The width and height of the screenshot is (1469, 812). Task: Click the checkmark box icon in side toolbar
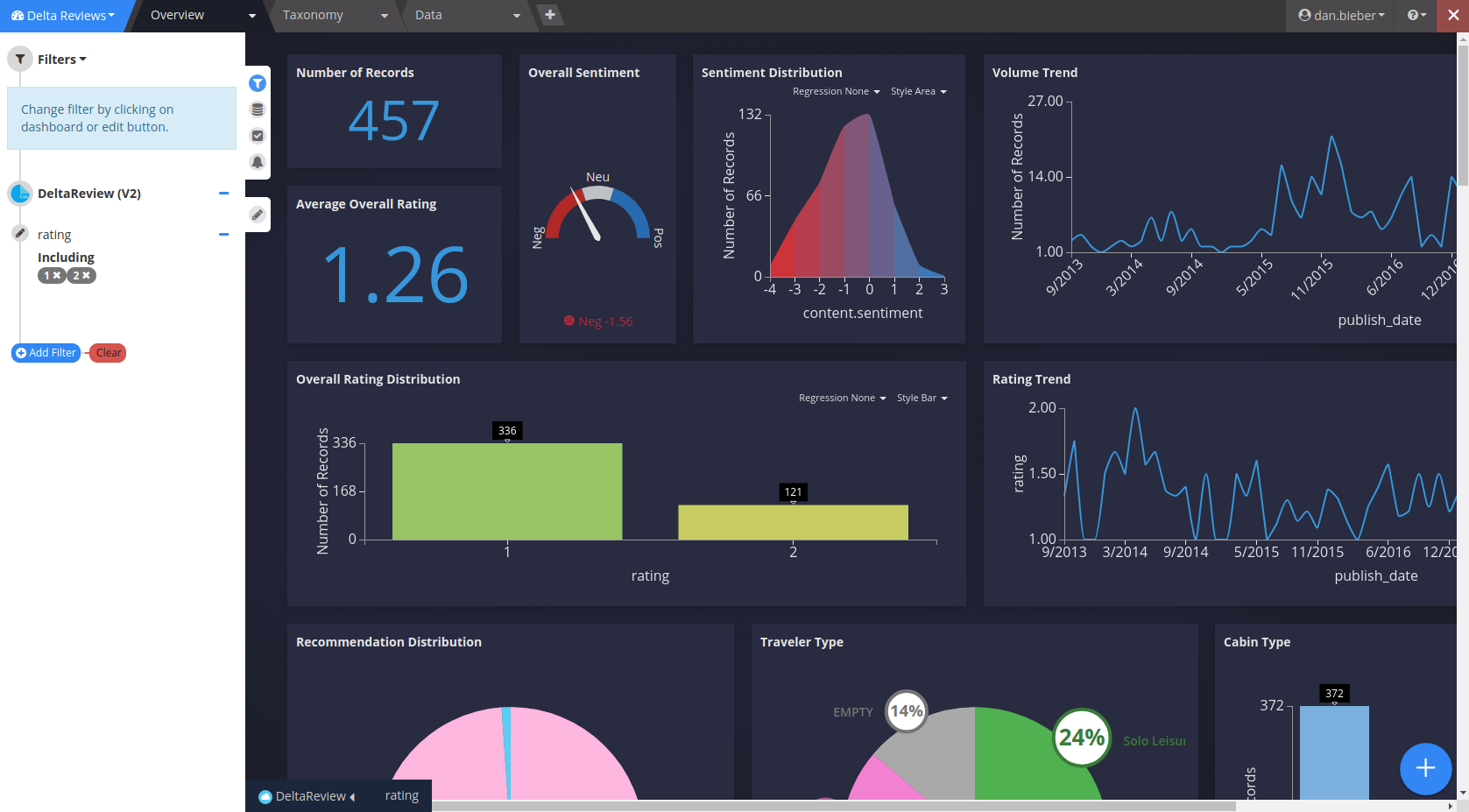[258, 136]
